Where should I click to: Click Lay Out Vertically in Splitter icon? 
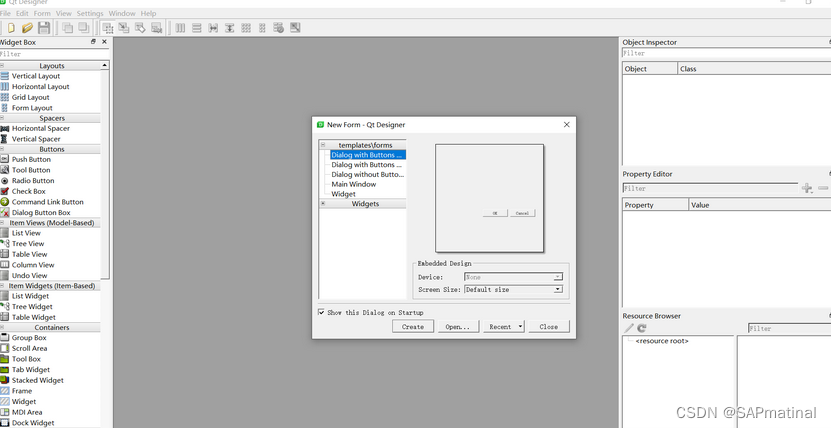[x=229, y=28]
